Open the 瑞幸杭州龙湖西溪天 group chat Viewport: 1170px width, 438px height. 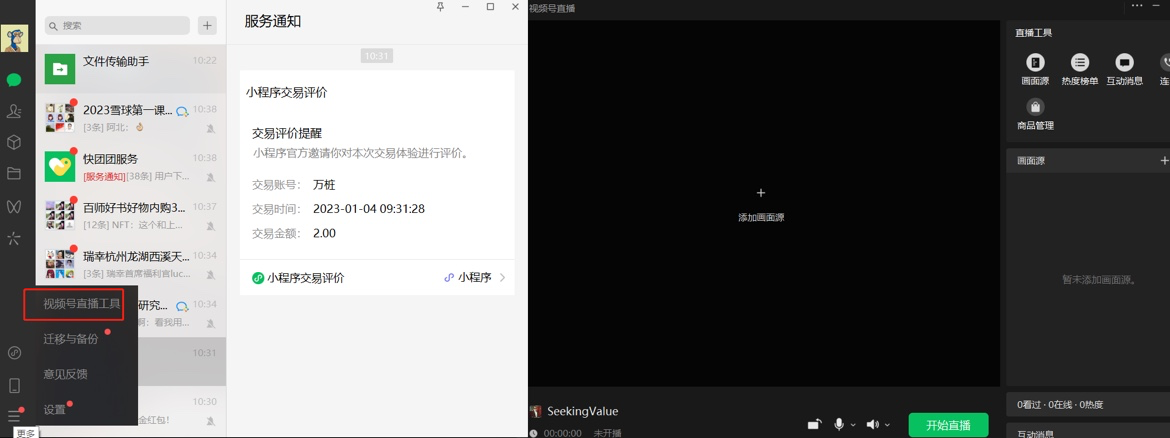(131, 263)
